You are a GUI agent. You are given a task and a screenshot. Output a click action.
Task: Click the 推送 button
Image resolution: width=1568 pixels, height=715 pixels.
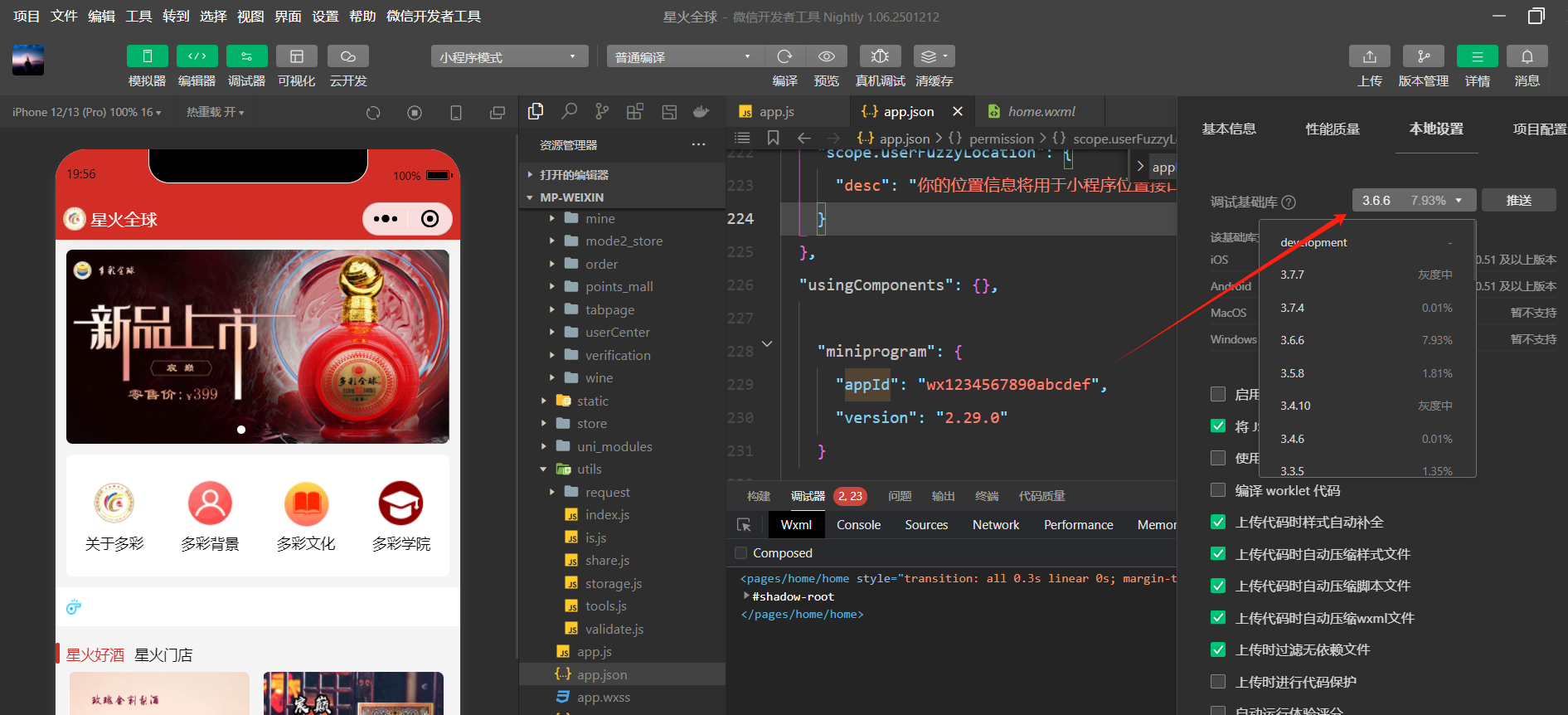[x=1519, y=200]
